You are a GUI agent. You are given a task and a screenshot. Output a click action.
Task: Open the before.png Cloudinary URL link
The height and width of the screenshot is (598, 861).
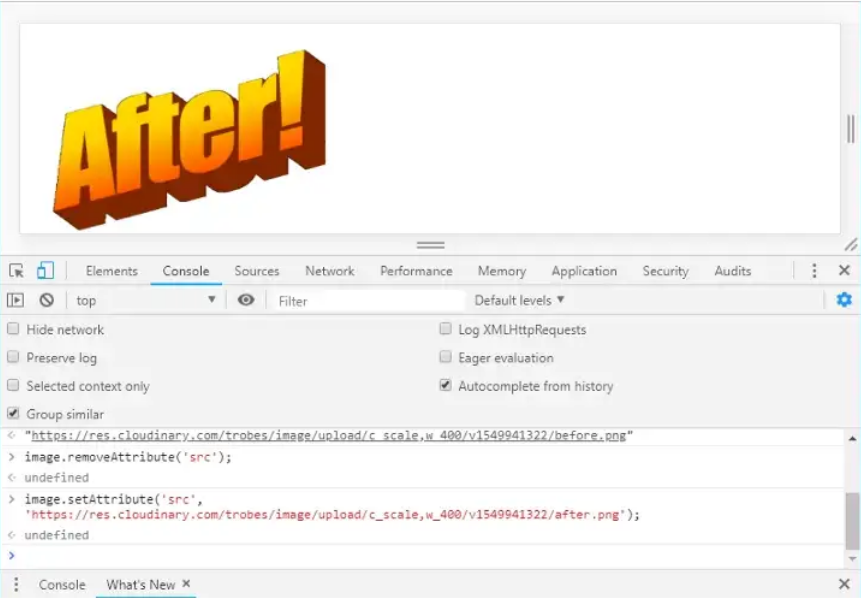coord(330,436)
